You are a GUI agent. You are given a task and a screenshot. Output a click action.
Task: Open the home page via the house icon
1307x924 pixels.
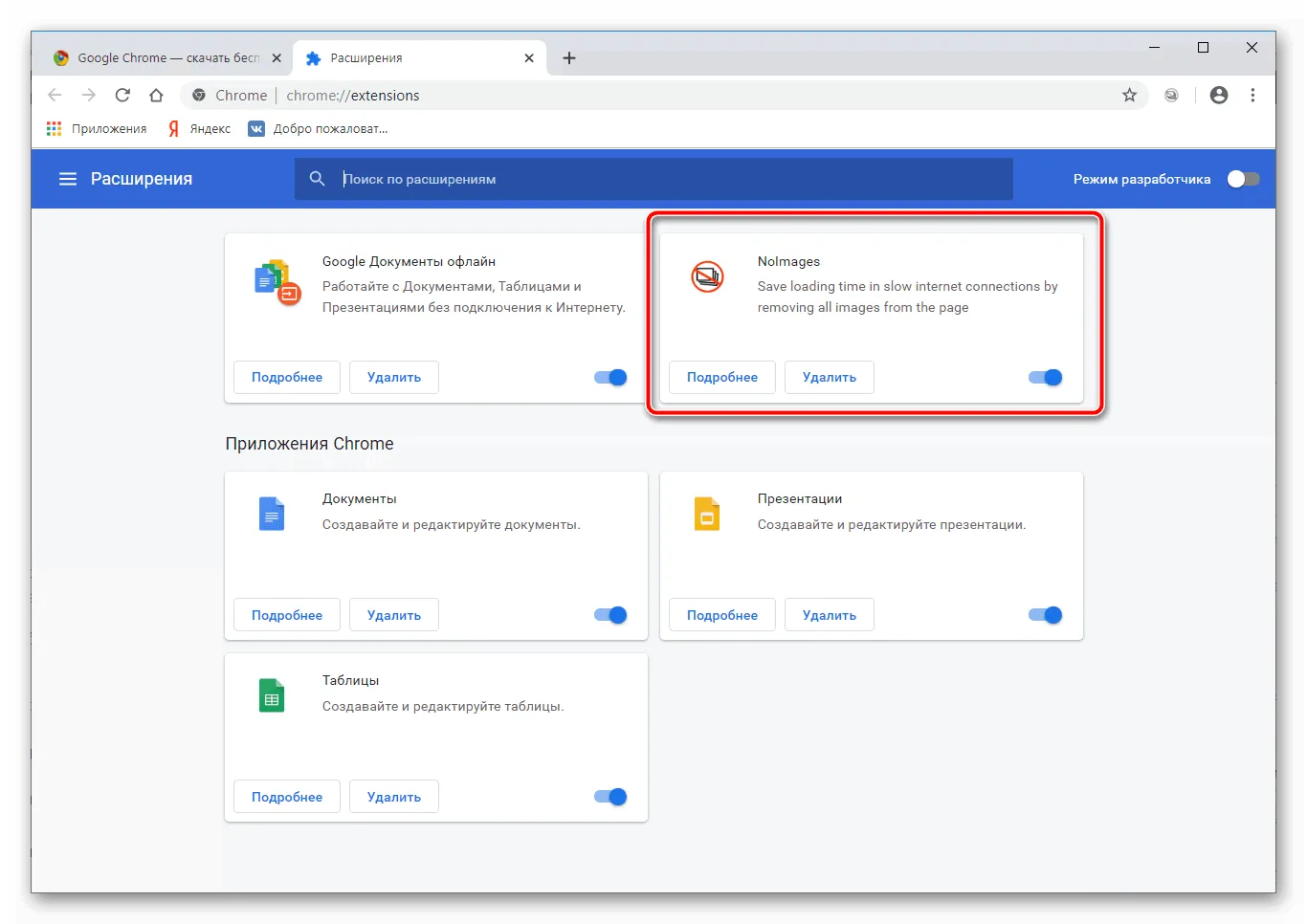tap(156, 96)
